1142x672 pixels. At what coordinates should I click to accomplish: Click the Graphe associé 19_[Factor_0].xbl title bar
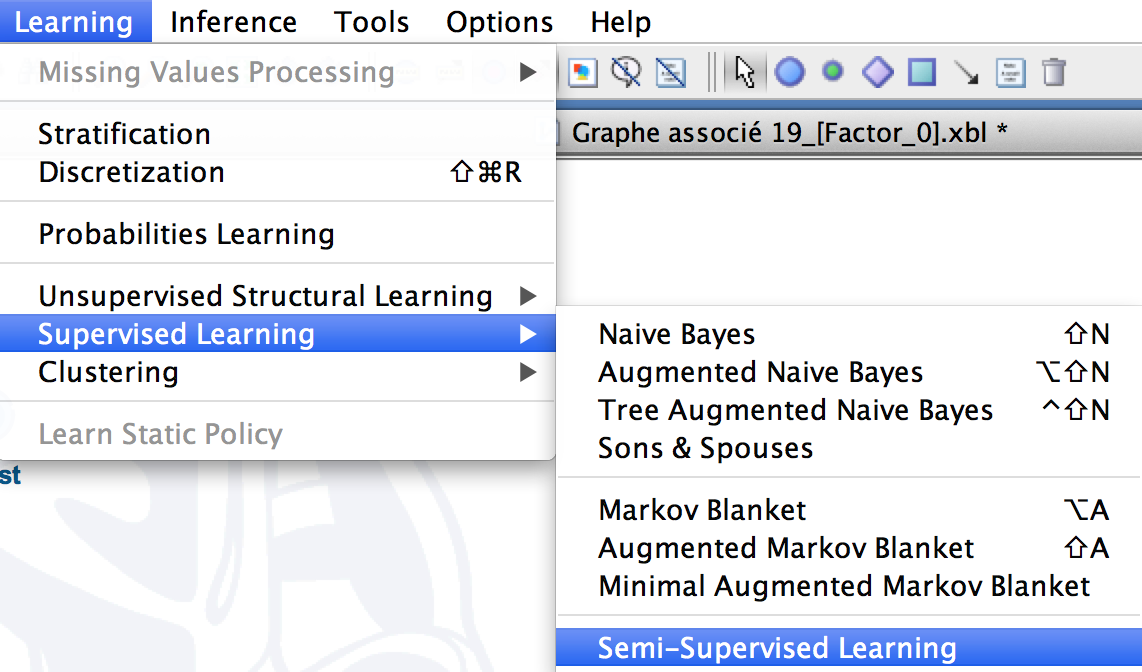(x=848, y=133)
